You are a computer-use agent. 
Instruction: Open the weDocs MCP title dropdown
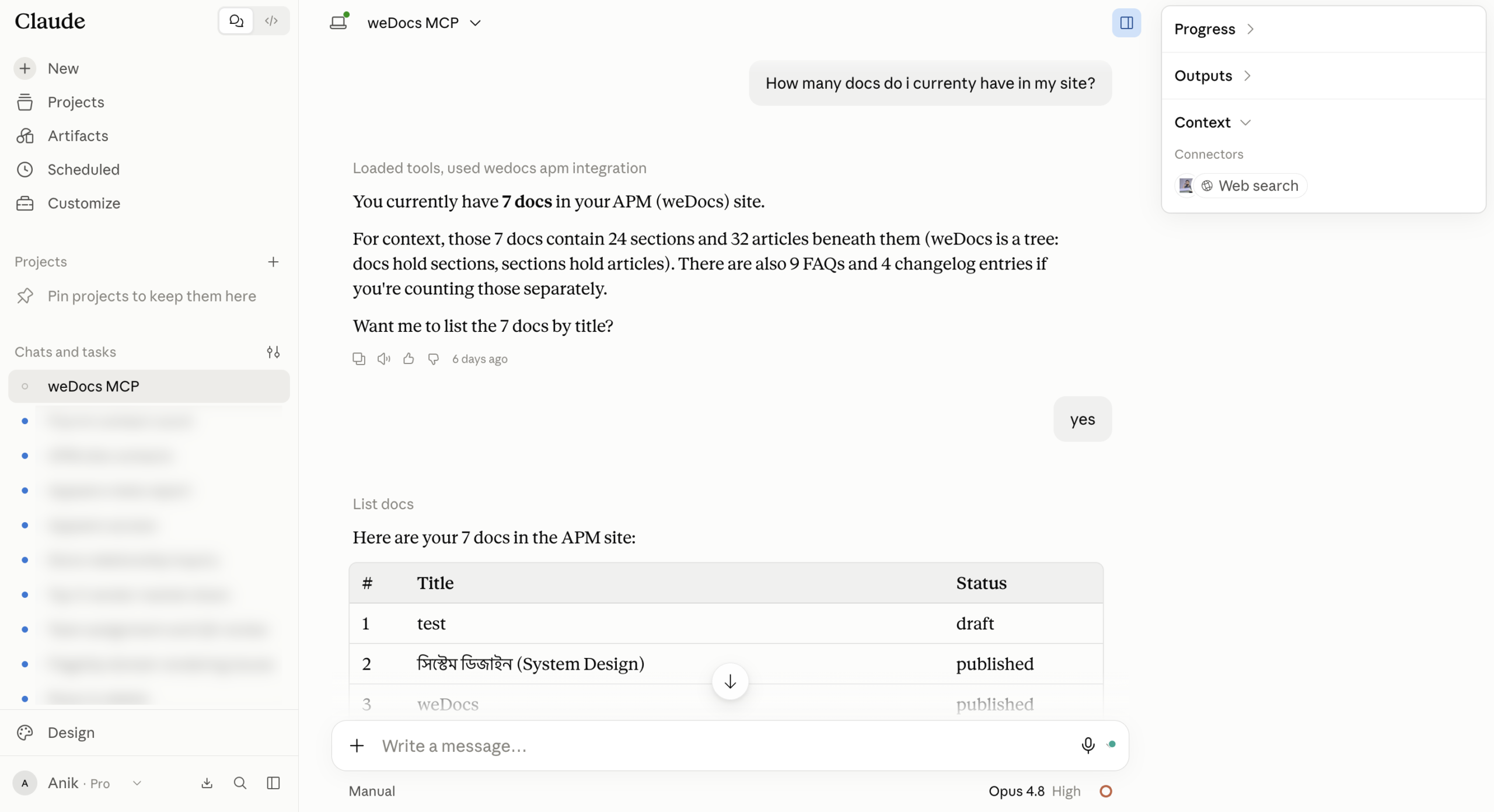[424, 23]
